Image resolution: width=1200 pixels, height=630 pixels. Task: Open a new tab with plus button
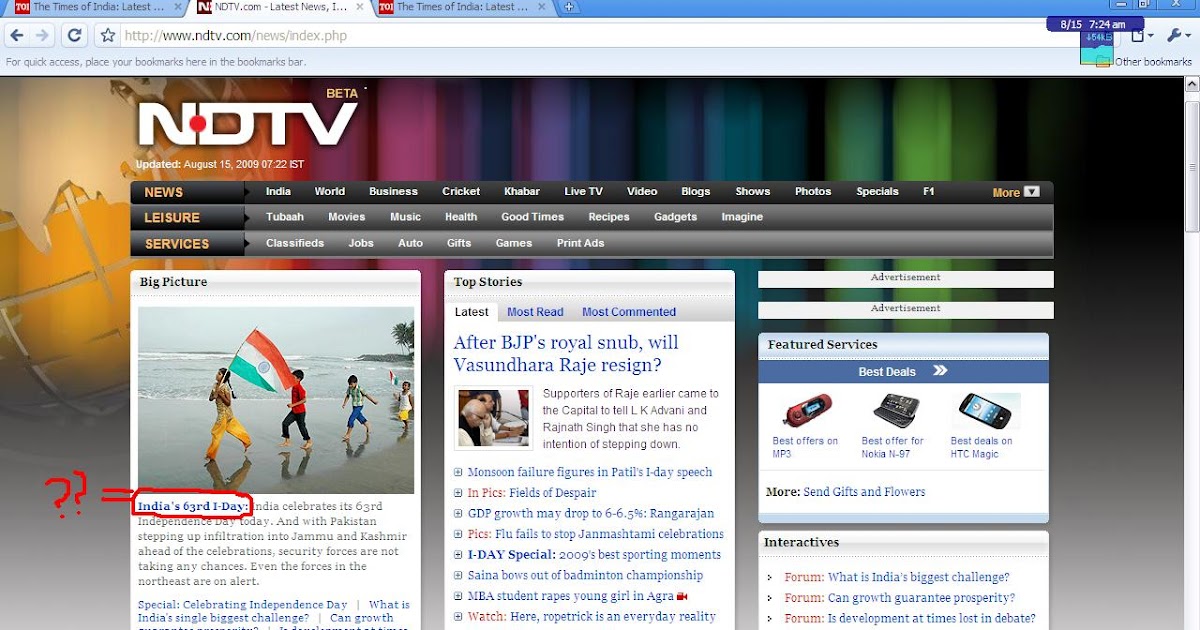(x=568, y=8)
